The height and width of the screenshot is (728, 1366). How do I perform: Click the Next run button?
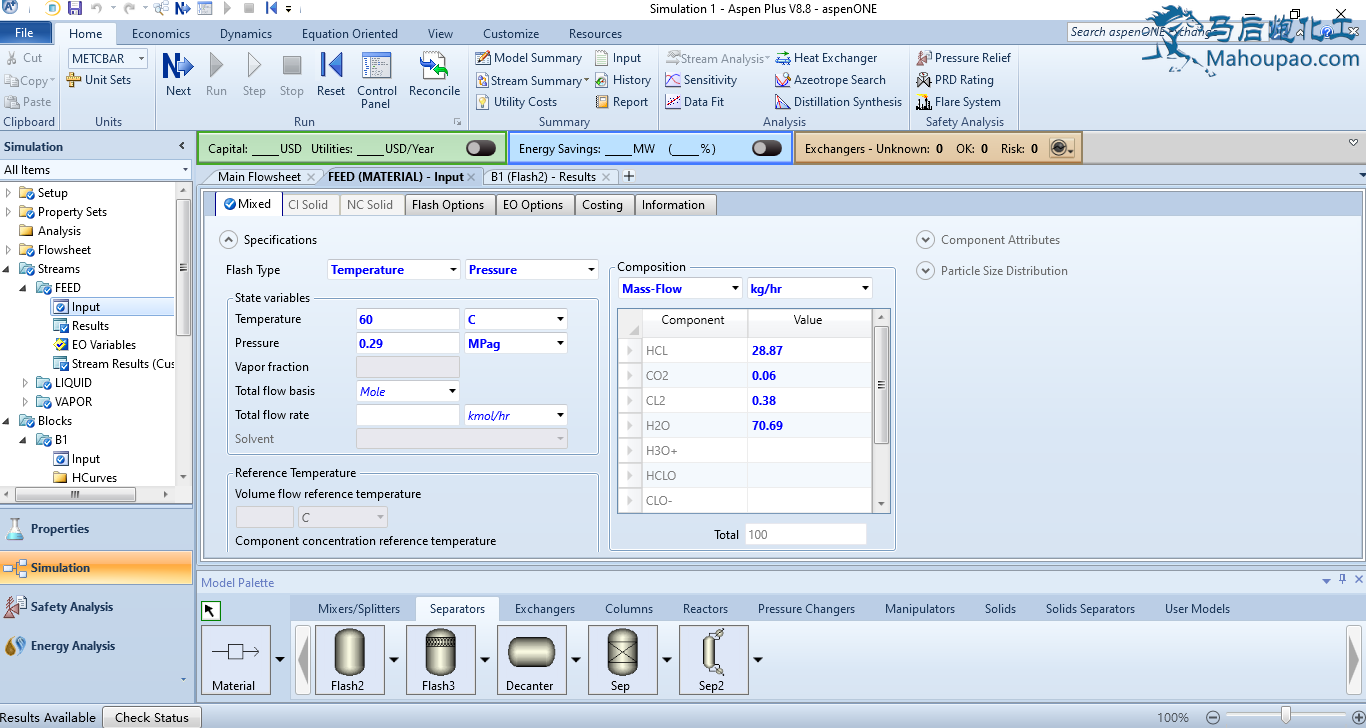click(x=178, y=75)
